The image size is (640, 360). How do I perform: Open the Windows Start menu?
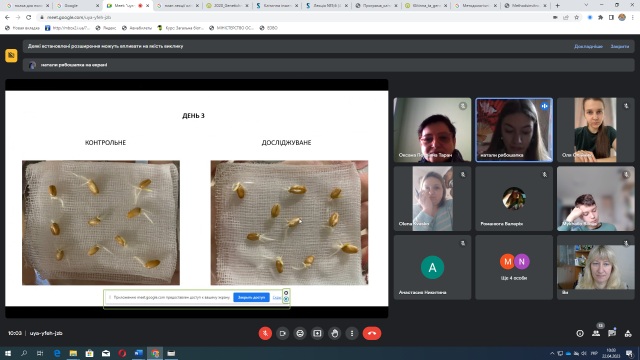pyautogui.click(x=8, y=353)
